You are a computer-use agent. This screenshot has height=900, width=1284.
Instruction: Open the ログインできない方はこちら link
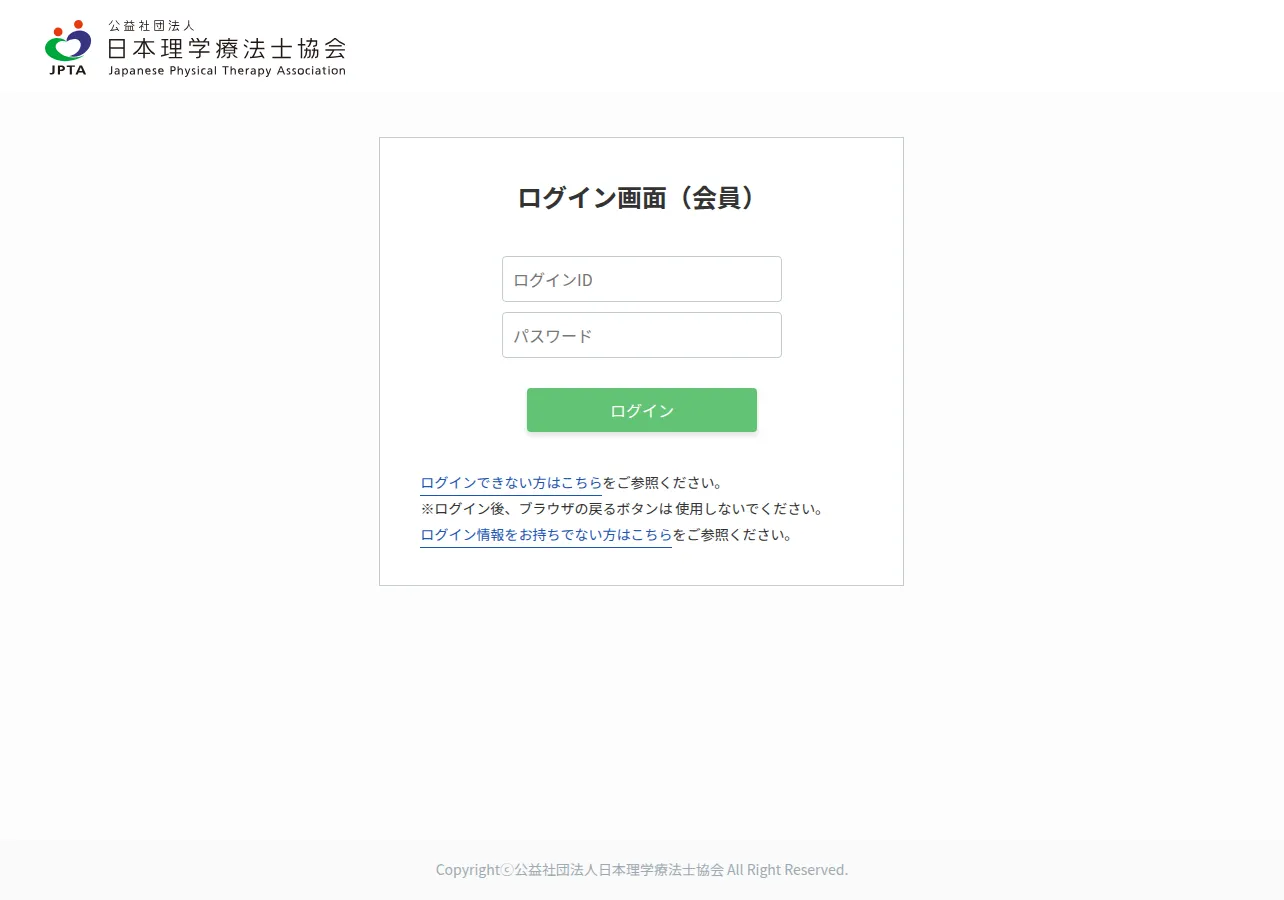coord(511,483)
